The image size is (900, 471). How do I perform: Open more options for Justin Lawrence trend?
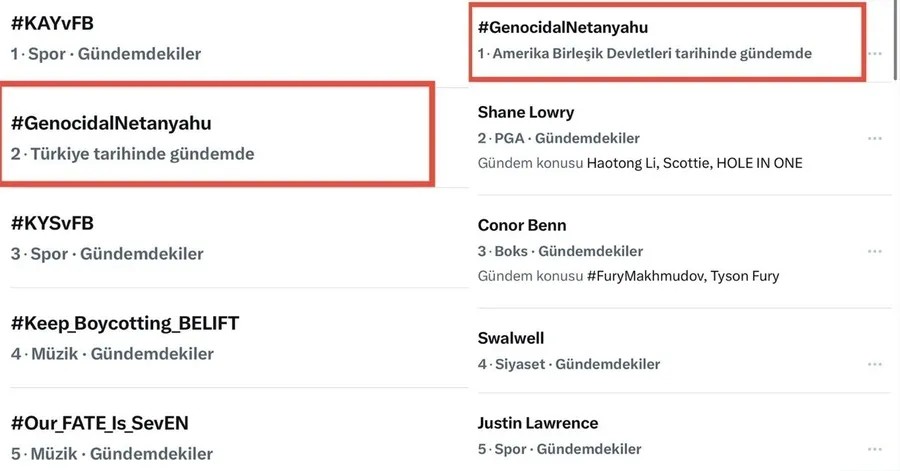(x=875, y=449)
